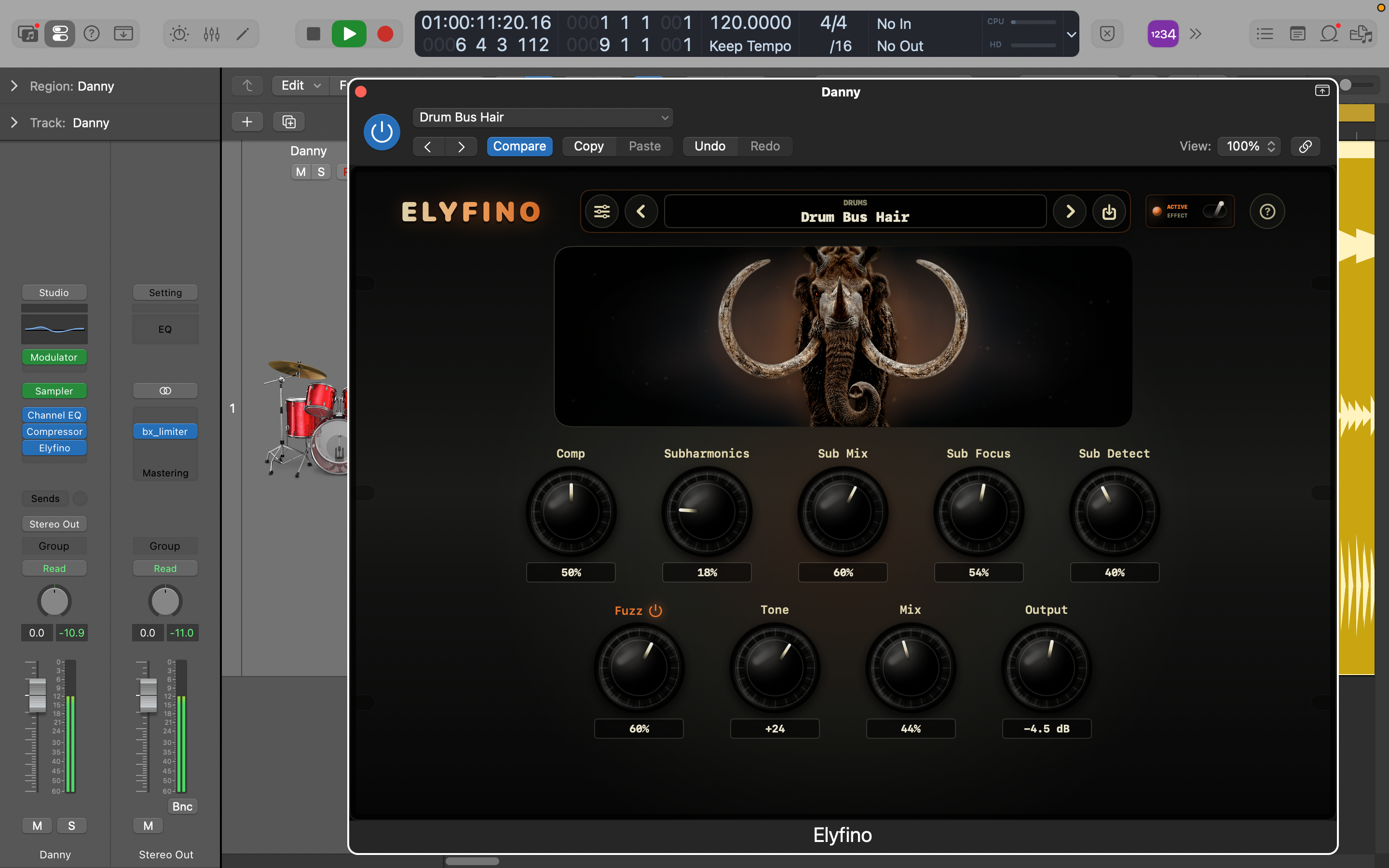Click the red Record button

coord(385,34)
